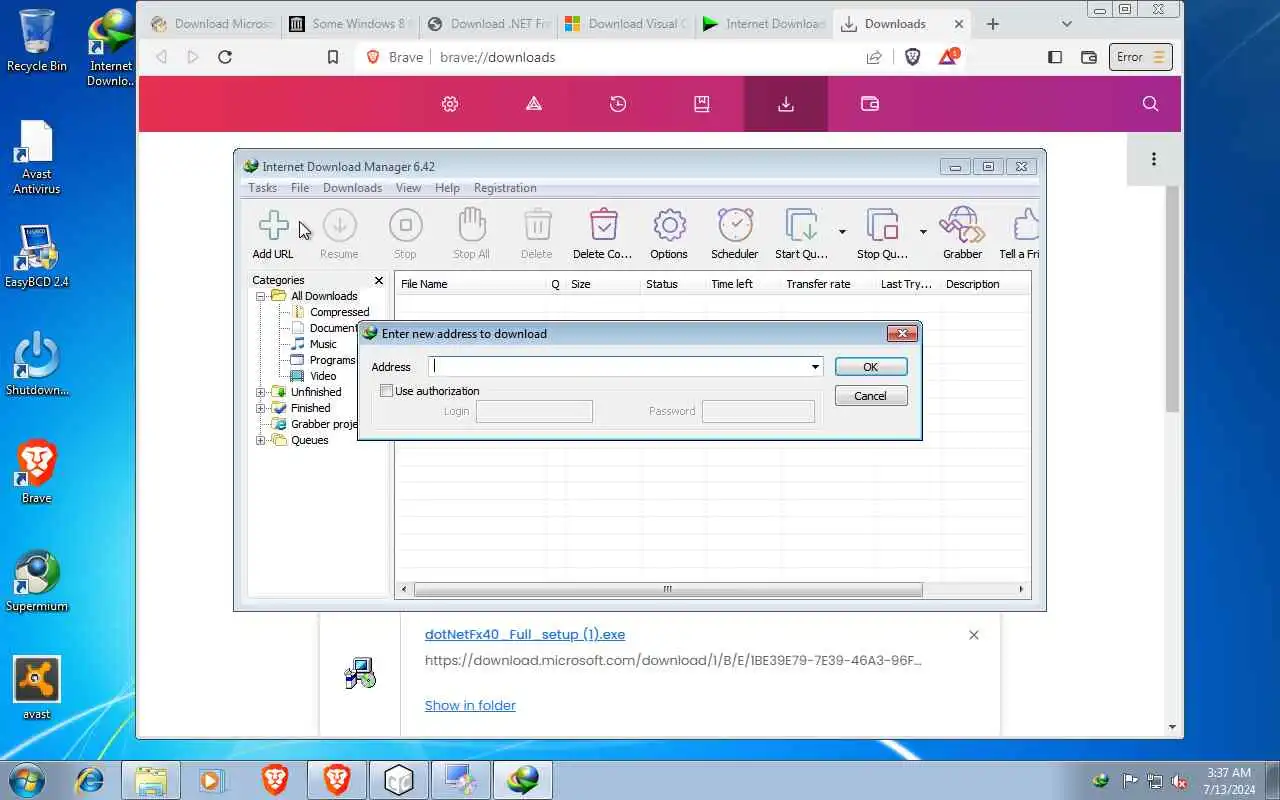Open the dotNetFx40_Full_setup (1).exe link
Image resolution: width=1280 pixels, height=800 pixels.
point(525,634)
